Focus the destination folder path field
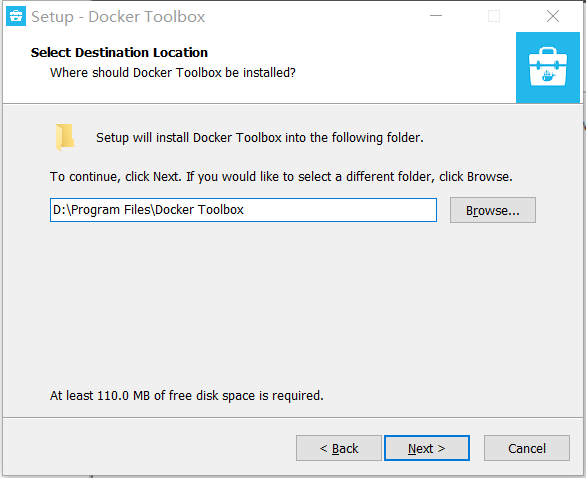The height and width of the screenshot is (478, 586). click(x=243, y=210)
